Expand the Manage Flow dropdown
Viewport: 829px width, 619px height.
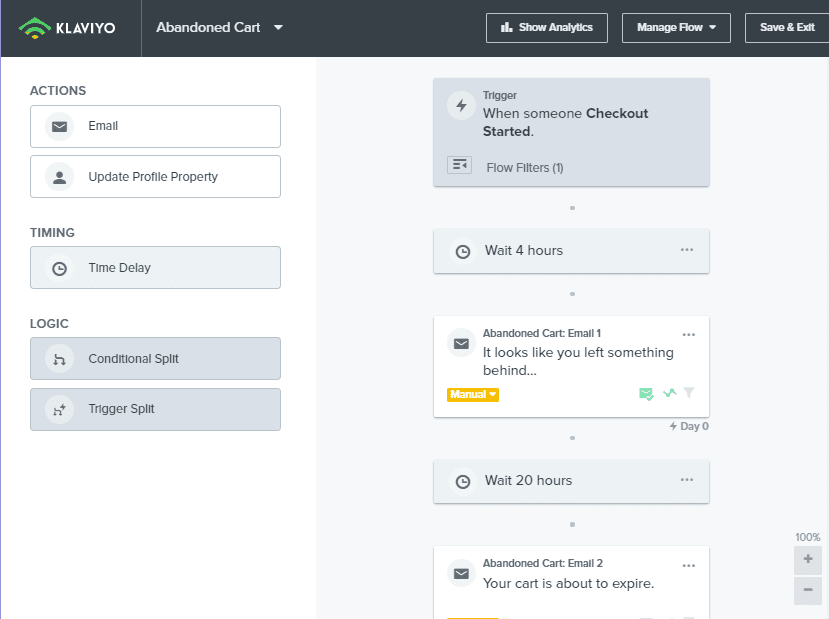click(676, 28)
